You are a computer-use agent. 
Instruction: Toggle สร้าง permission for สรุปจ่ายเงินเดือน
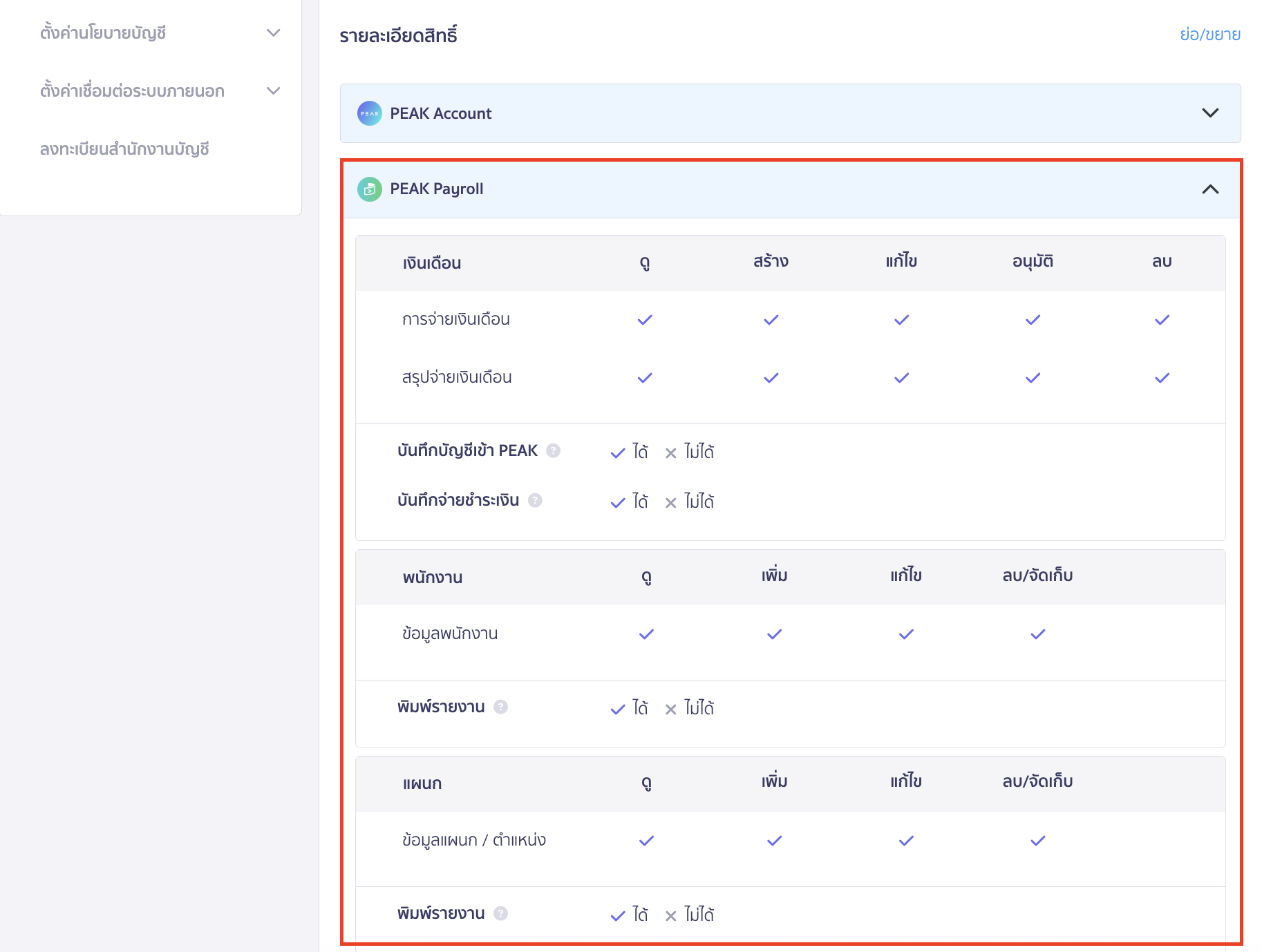click(771, 378)
